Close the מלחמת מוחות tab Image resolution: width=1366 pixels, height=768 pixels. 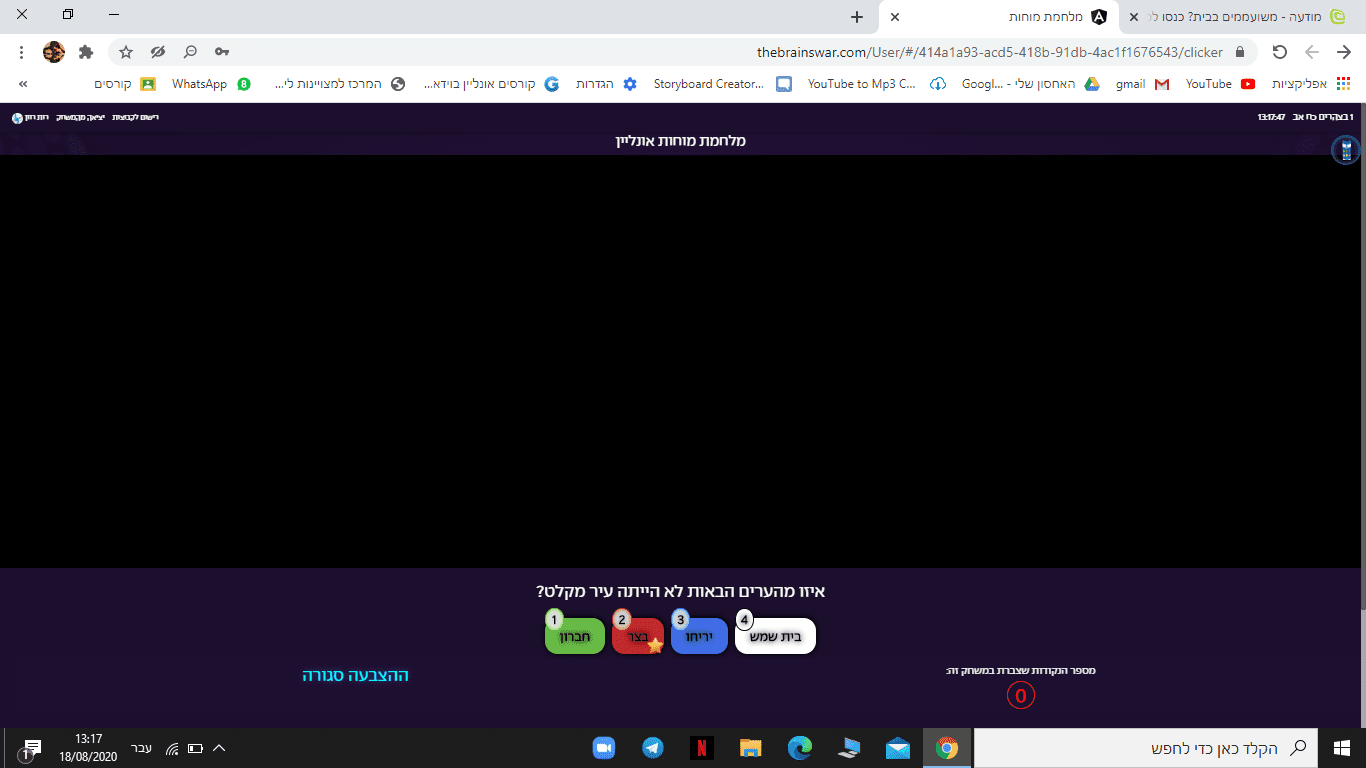pyautogui.click(x=895, y=17)
